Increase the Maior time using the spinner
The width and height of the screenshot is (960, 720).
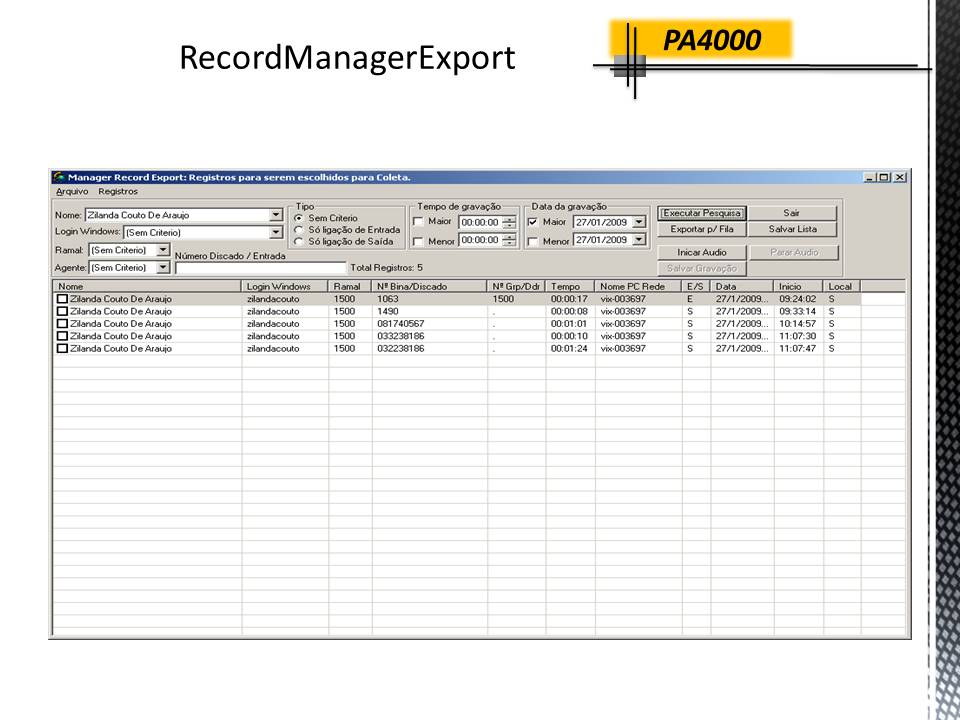508,219
